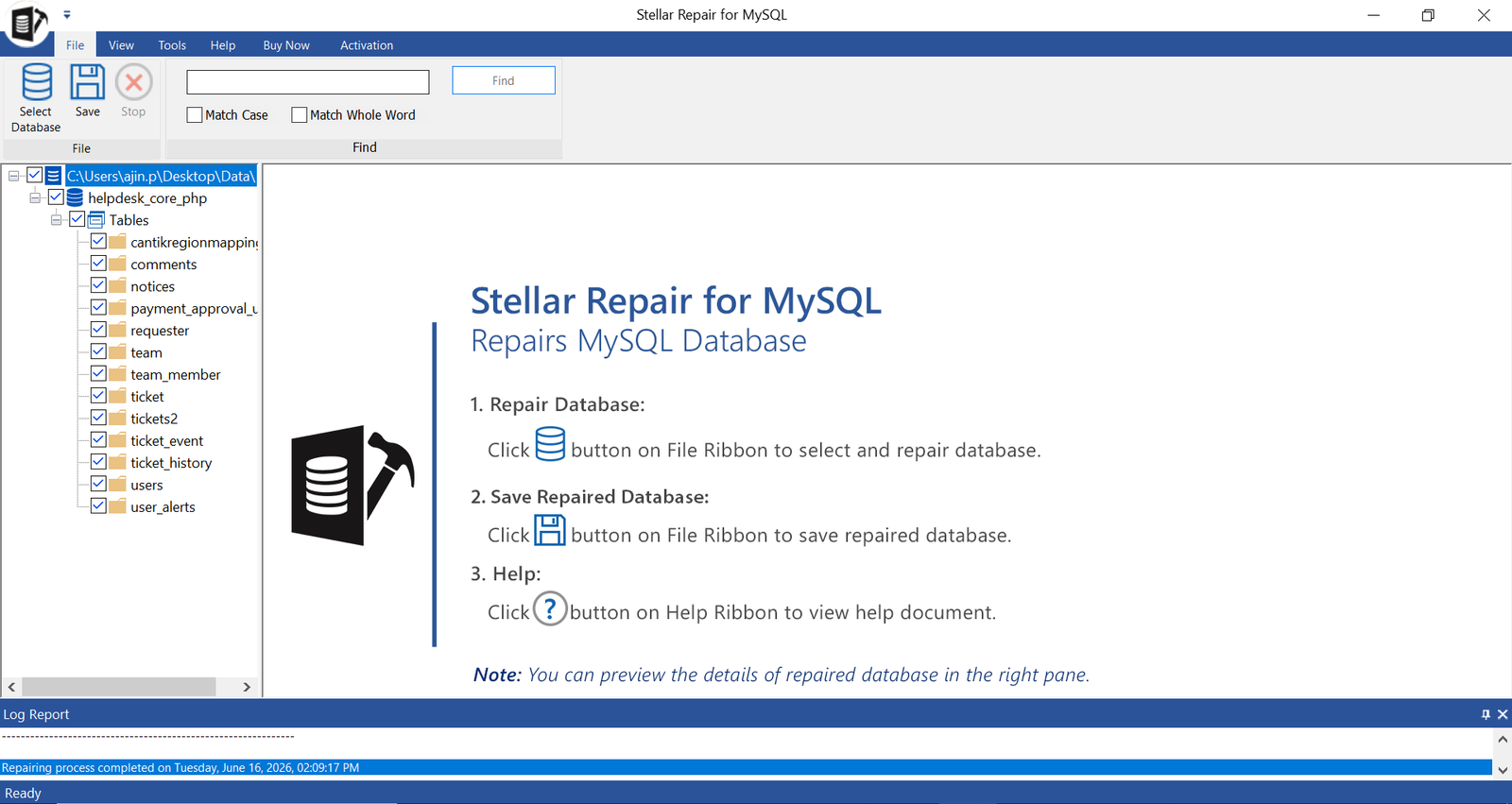Click the Stellar application logo icon
This screenshot has height=804, width=1512.
tap(27, 23)
